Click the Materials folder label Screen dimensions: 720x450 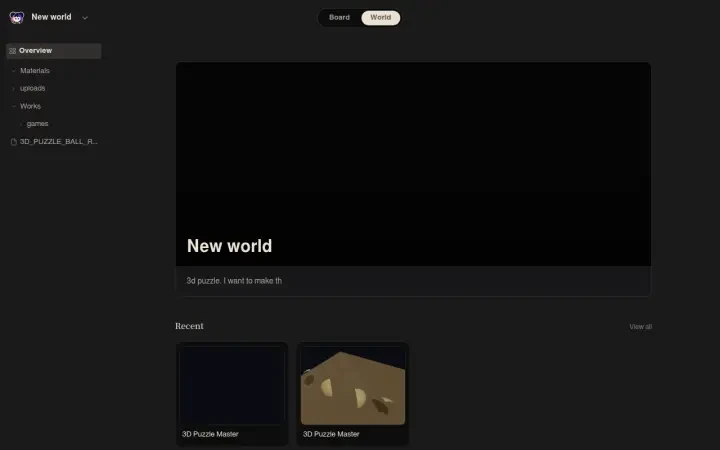(35, 71)
